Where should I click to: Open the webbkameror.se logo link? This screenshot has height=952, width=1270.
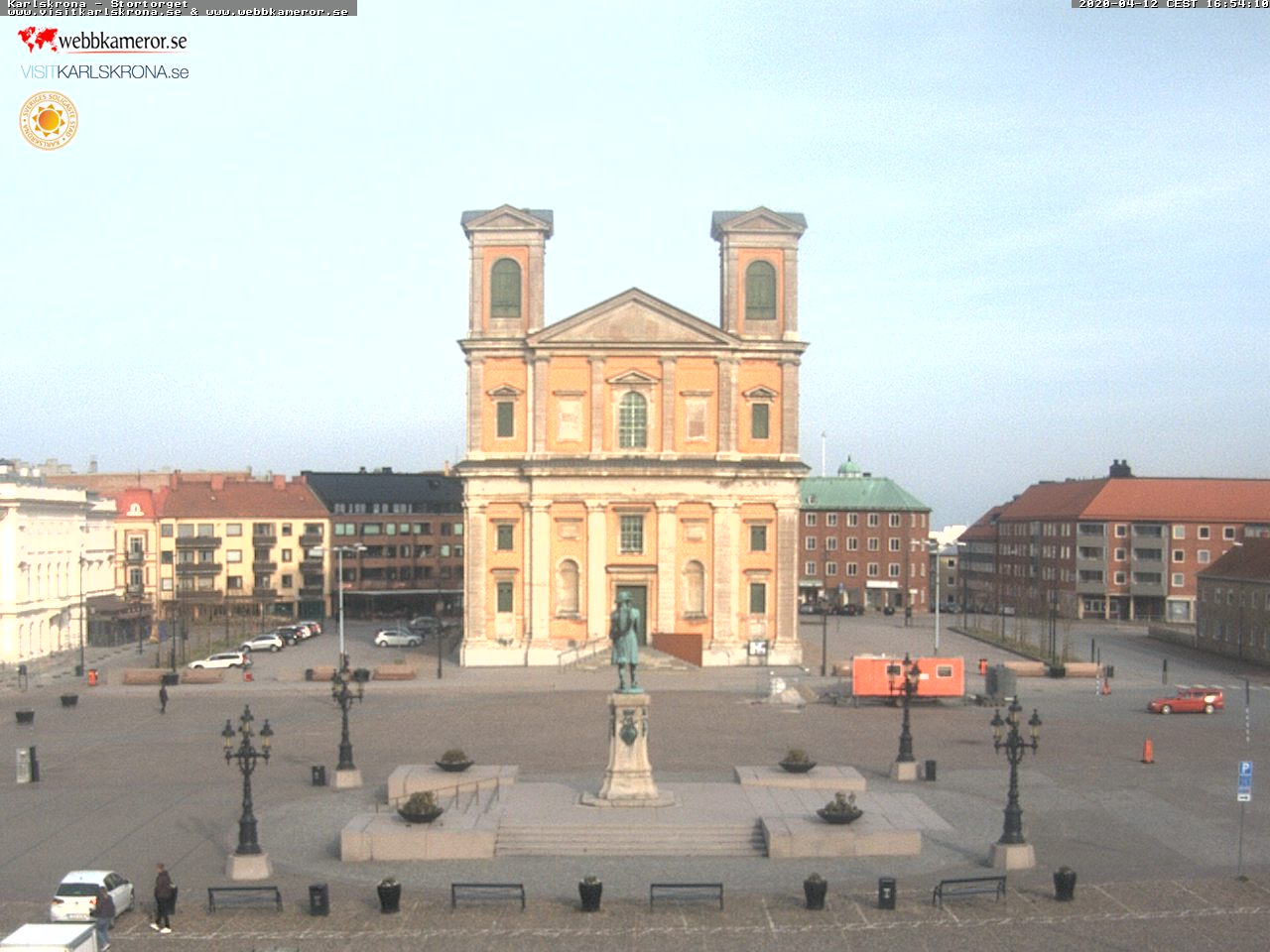[x=102, y=41]
